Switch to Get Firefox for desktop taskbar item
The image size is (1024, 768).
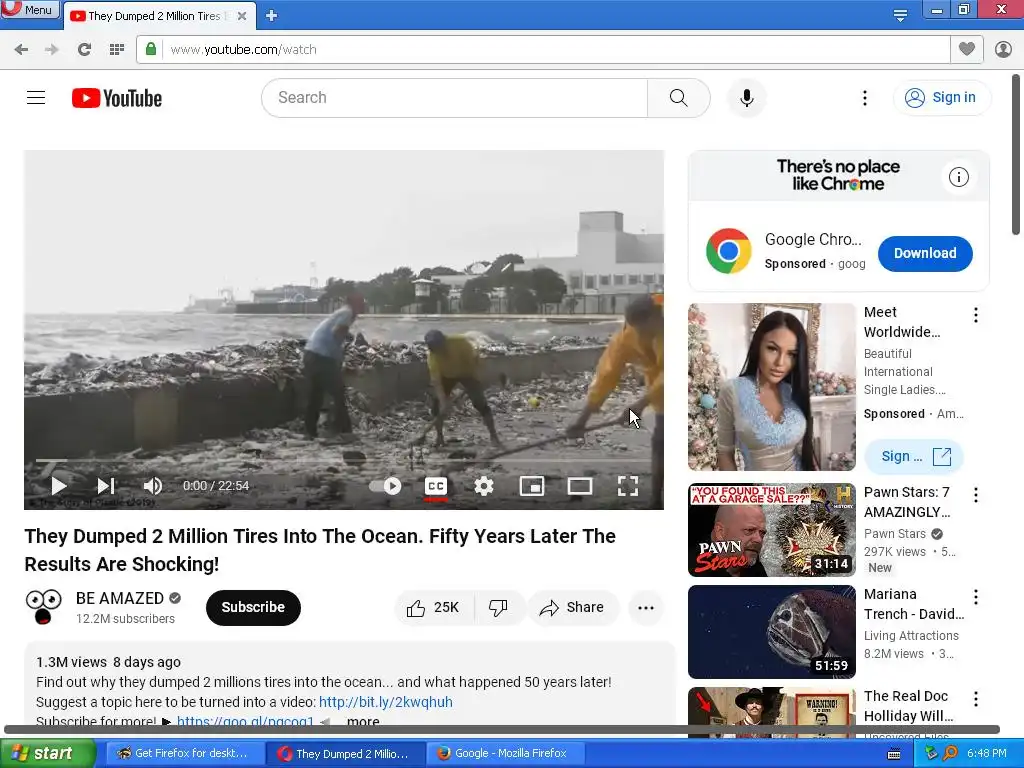185,753
